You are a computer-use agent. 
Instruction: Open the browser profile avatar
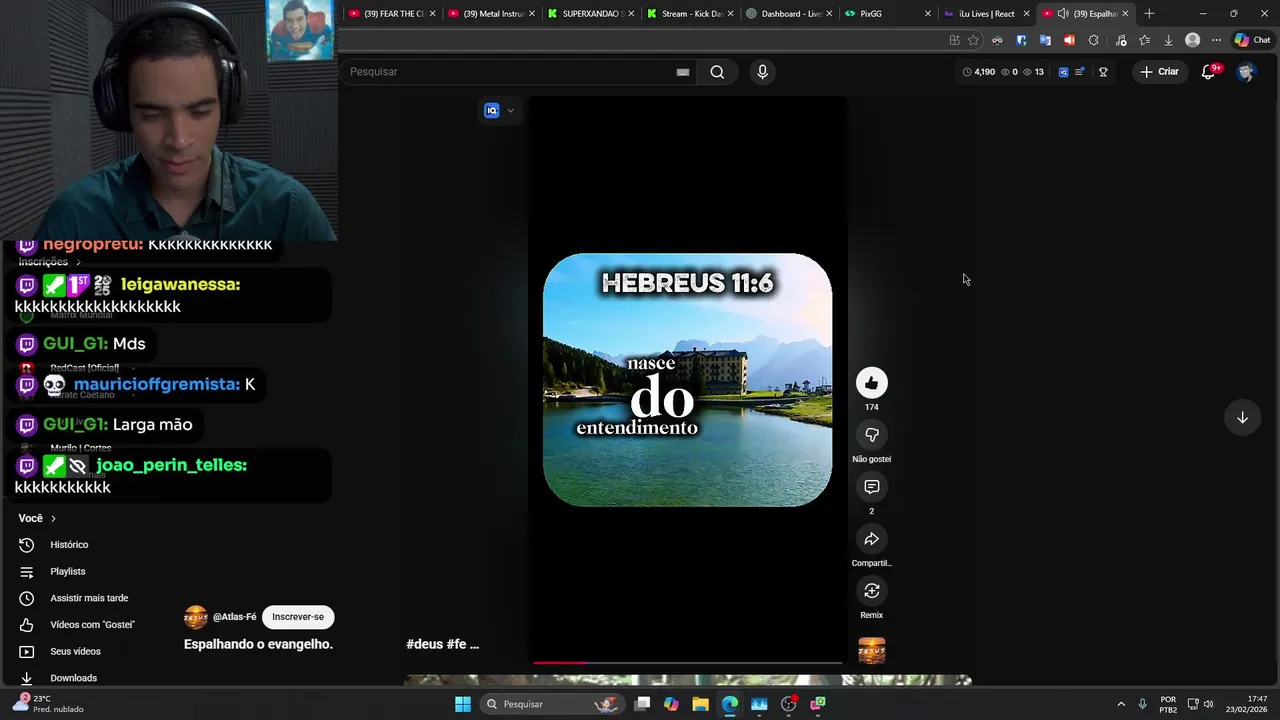[x=1192, y=40]
